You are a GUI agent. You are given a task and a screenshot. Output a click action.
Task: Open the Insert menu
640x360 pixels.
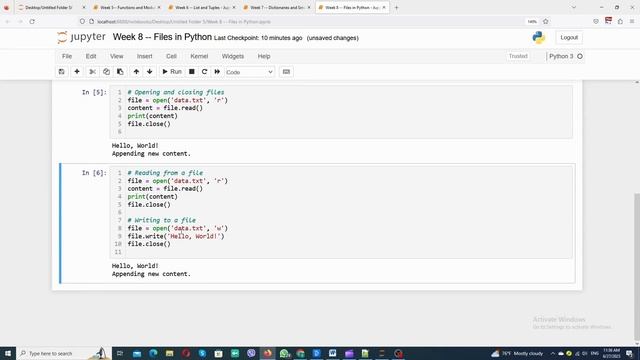[144, 56]
